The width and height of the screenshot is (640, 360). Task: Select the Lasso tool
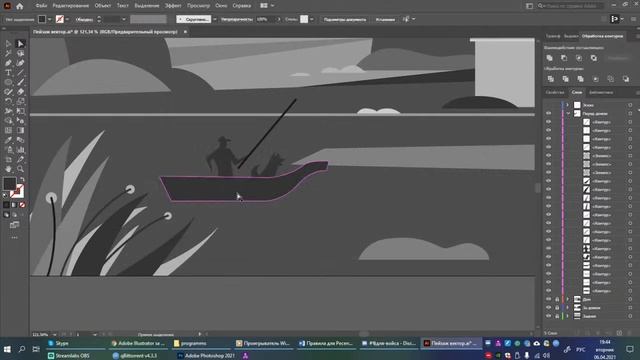20,53
